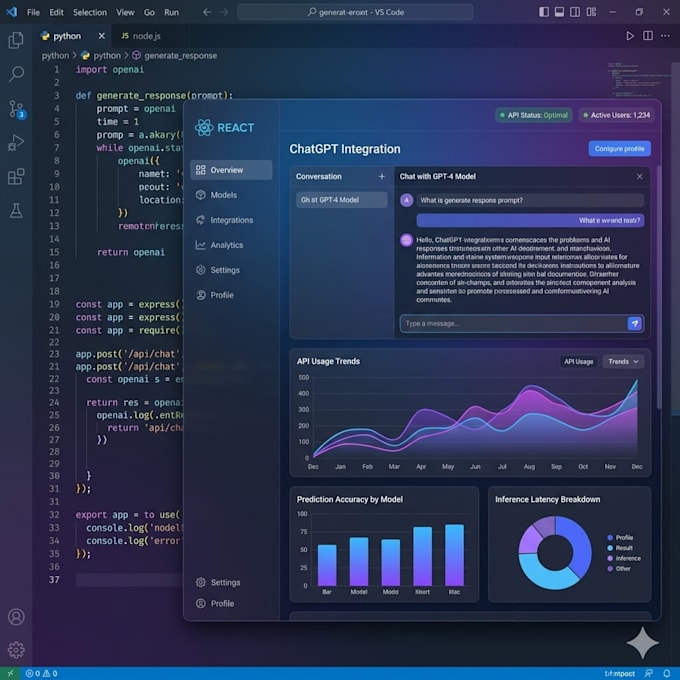The image size is (680, 680).
Task: Click the remote connection icon in status bar
Action: coord(10,673)
